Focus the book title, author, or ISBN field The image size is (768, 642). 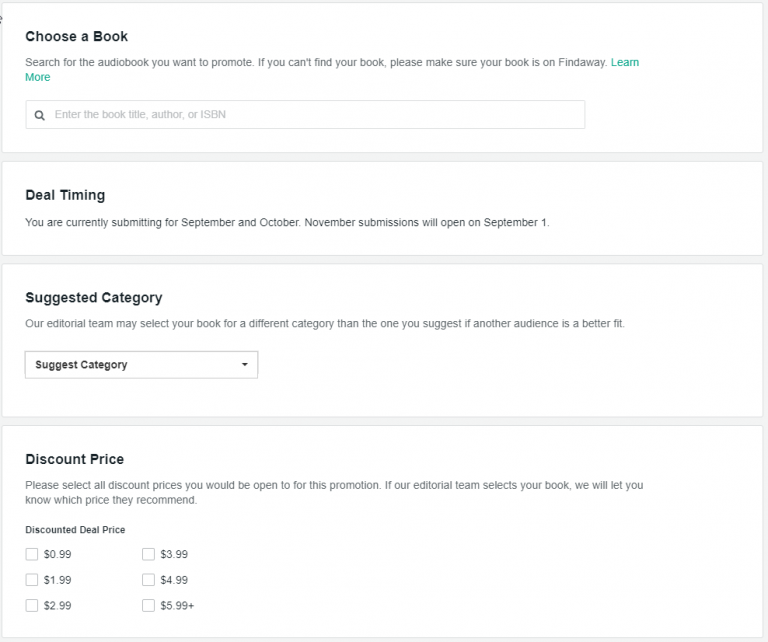tap(310, 115)
